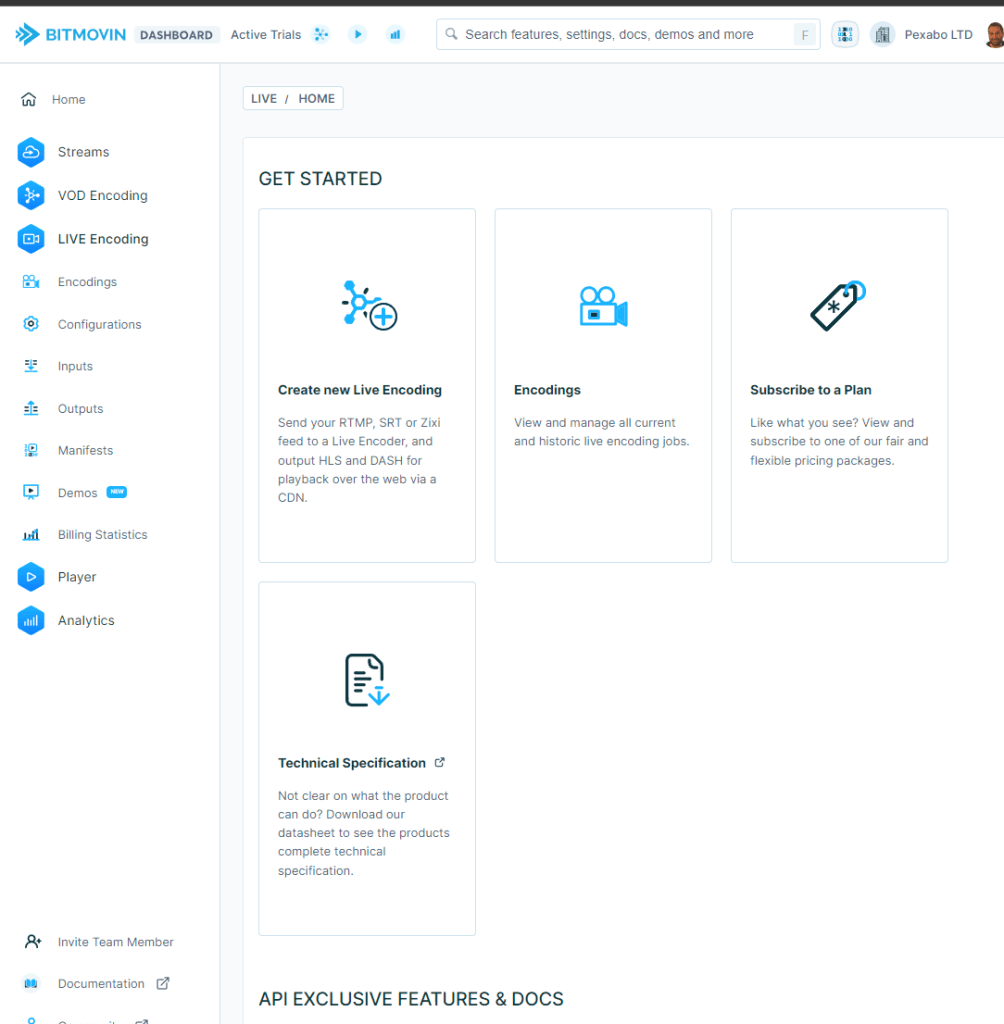The width and height of the screenshot is (1004, 1024).
Task: Click the Analytics hexagon bars icon
Action: [x=31, y=620]
